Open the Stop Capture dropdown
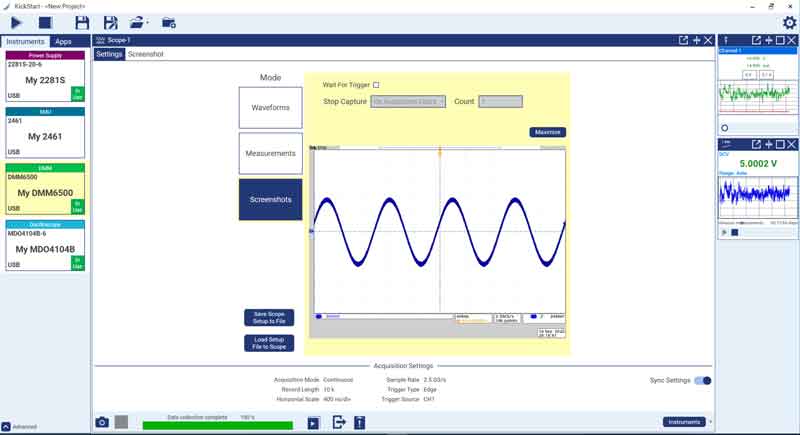The height and width of the screenshot is (435, 800). (408, 101)
